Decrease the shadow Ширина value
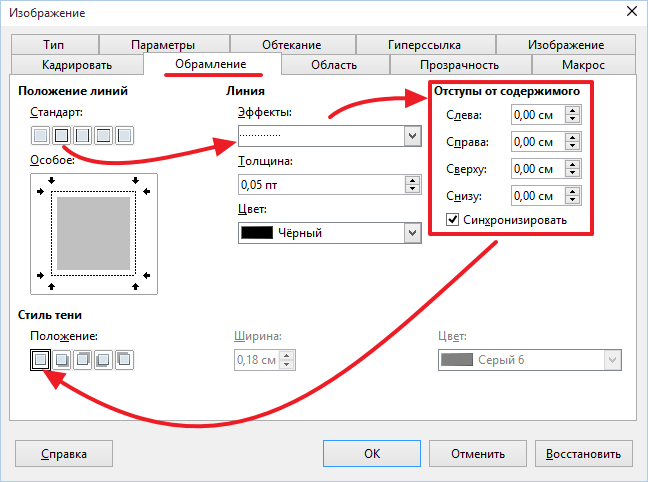The height and width of the screenshot is (482, 648). [x=287, y=364]
